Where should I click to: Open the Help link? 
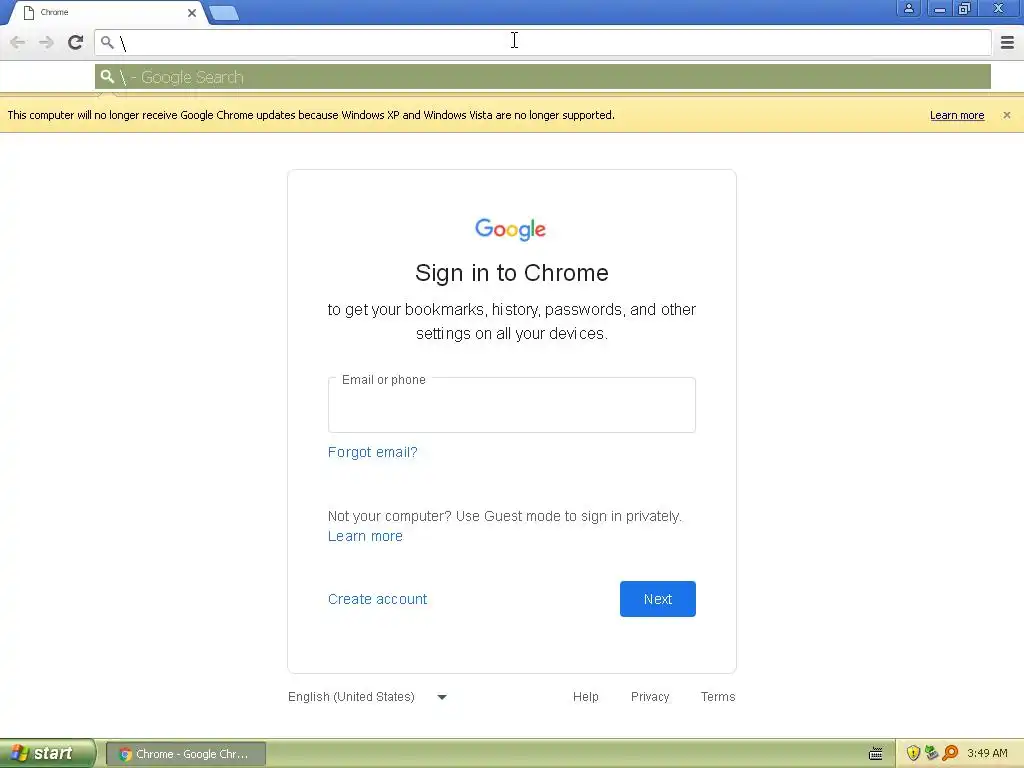[585, 697]
